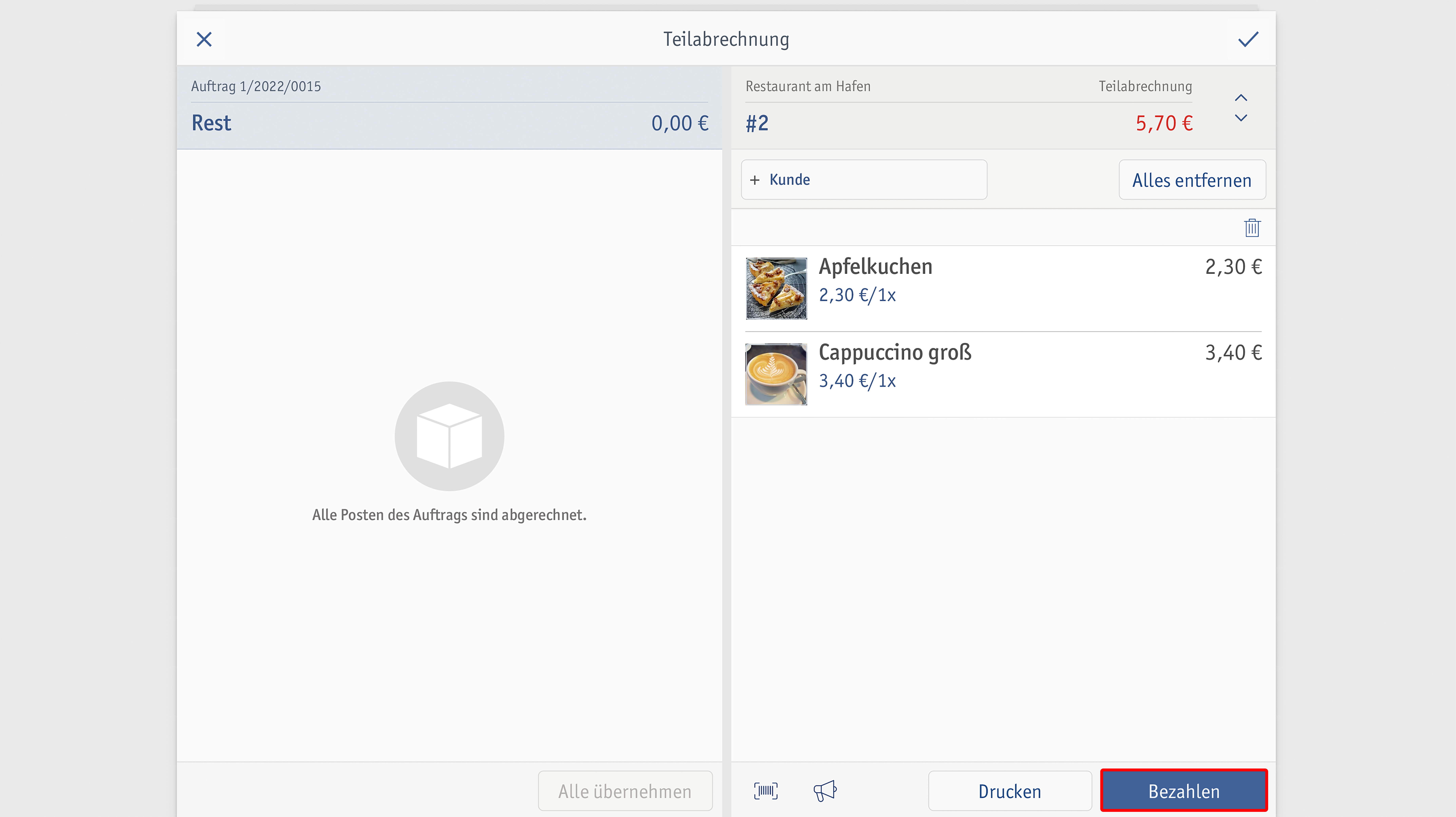Screen dimensions: 1456x817
Task: Go to next partial bill with down chevron
Action: [x=1241, y=118]
